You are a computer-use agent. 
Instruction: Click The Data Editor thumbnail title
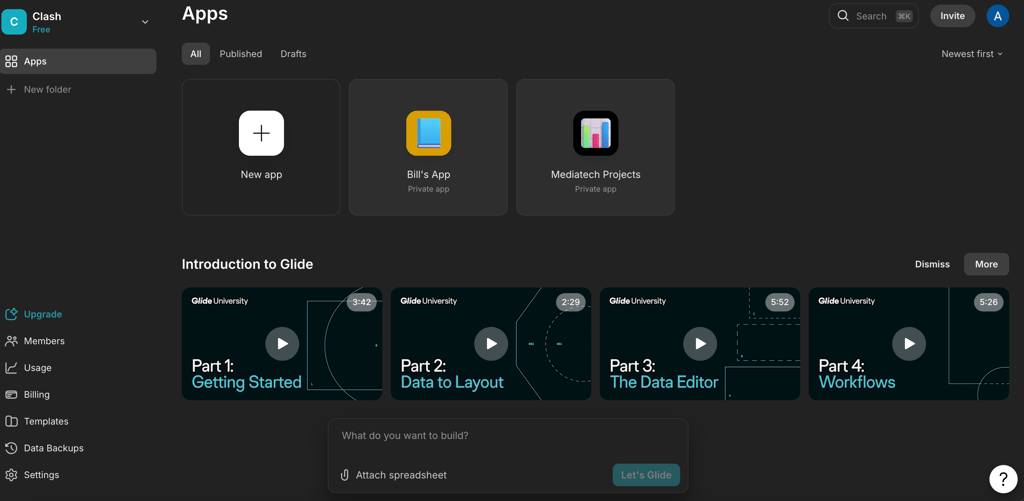(664, 383)
